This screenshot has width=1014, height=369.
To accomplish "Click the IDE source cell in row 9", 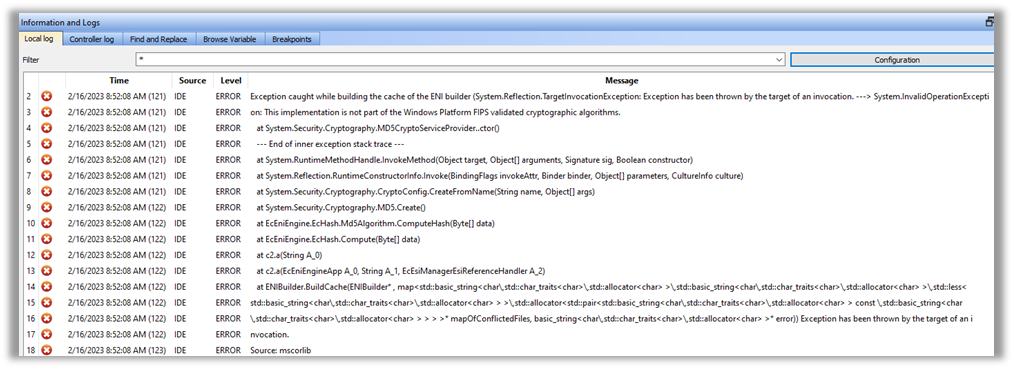I will point(179,207).
